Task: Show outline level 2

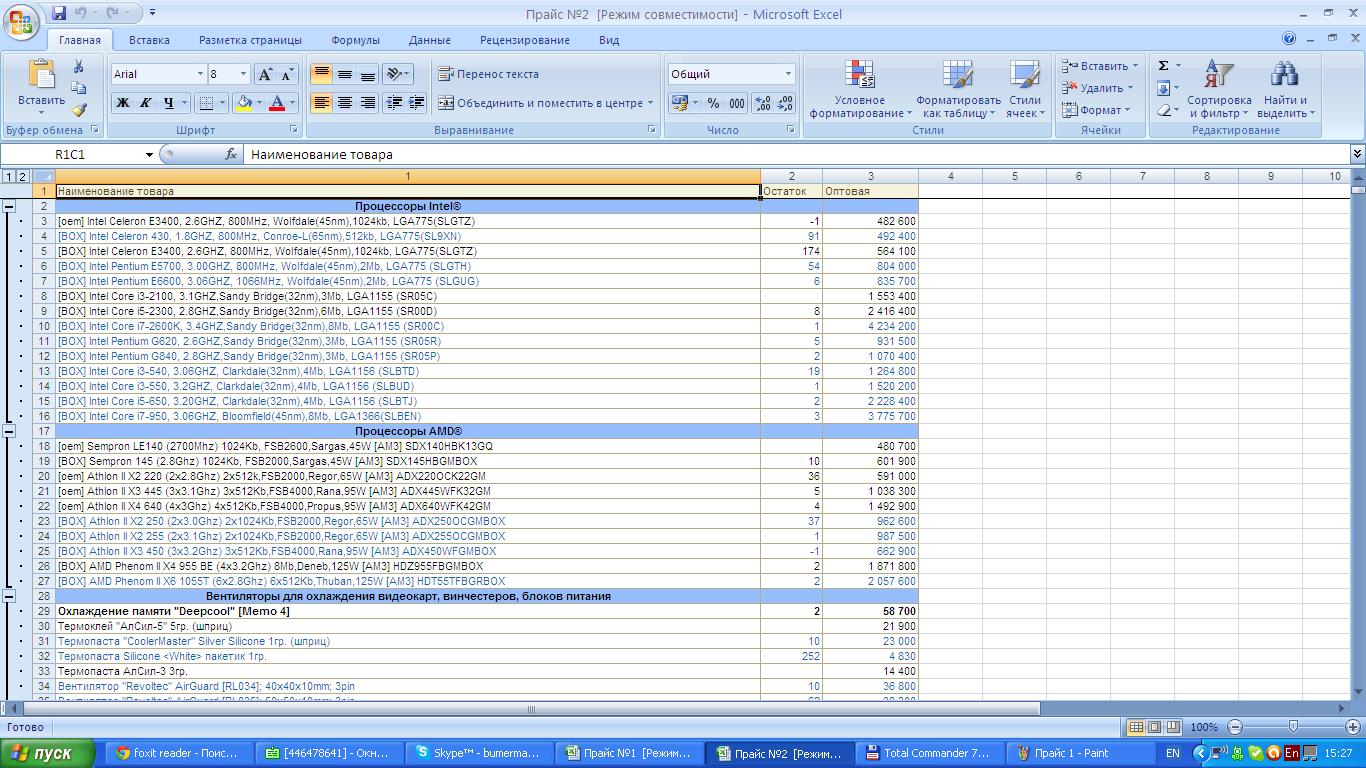Action: tap(22, 177)
